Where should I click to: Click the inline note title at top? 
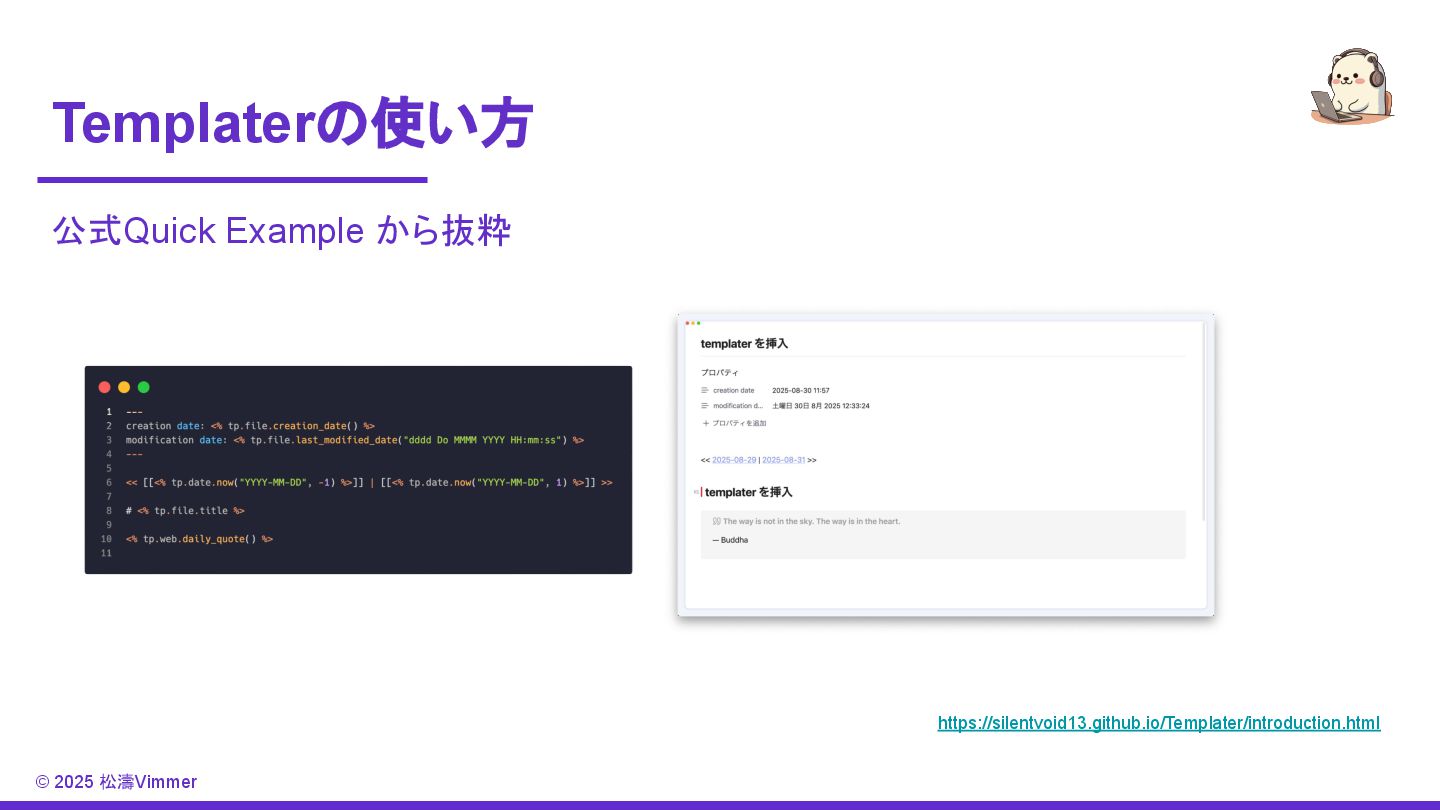744,343
